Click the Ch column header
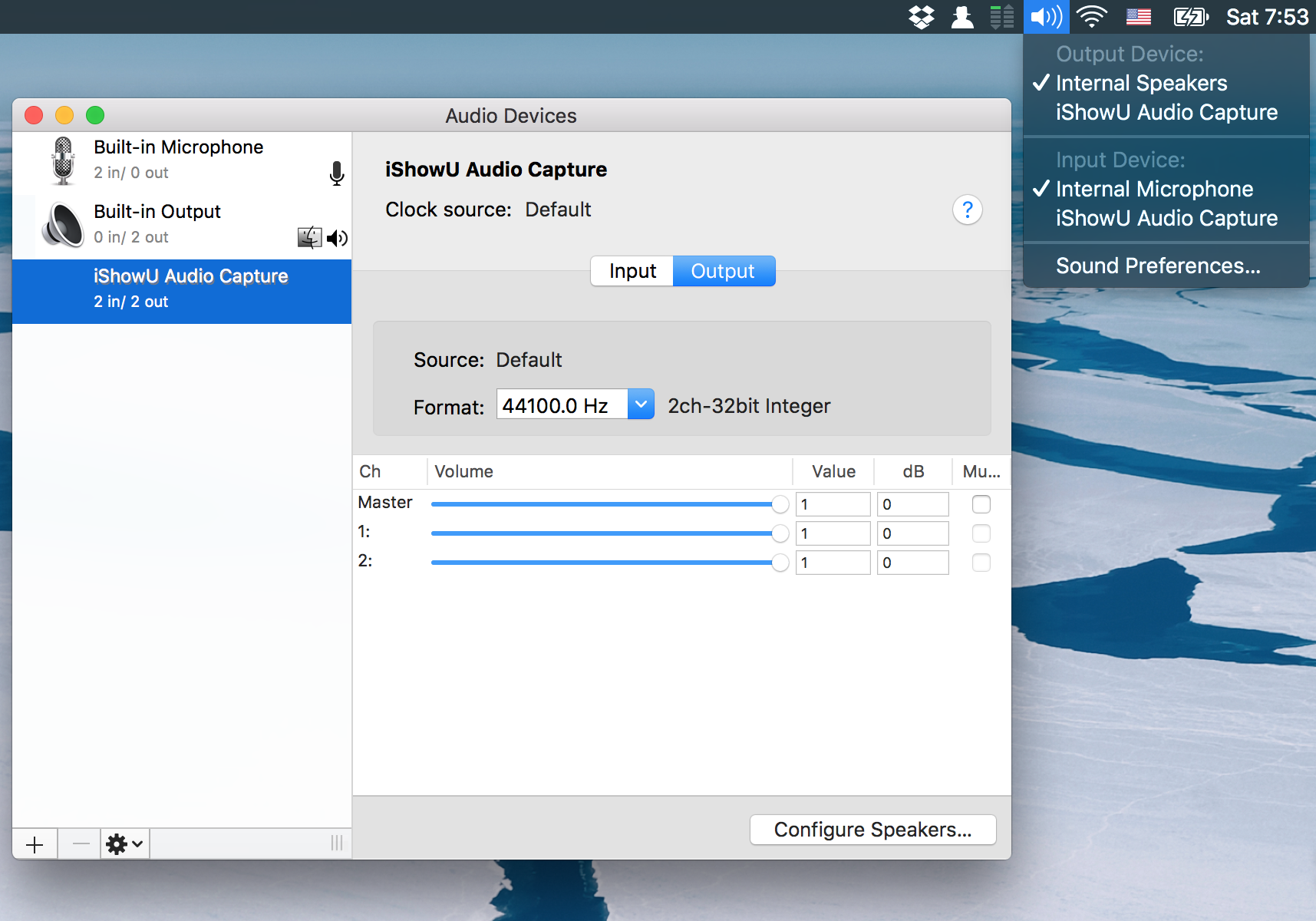Screen dimensions: 1316x921 pos(390,471)
